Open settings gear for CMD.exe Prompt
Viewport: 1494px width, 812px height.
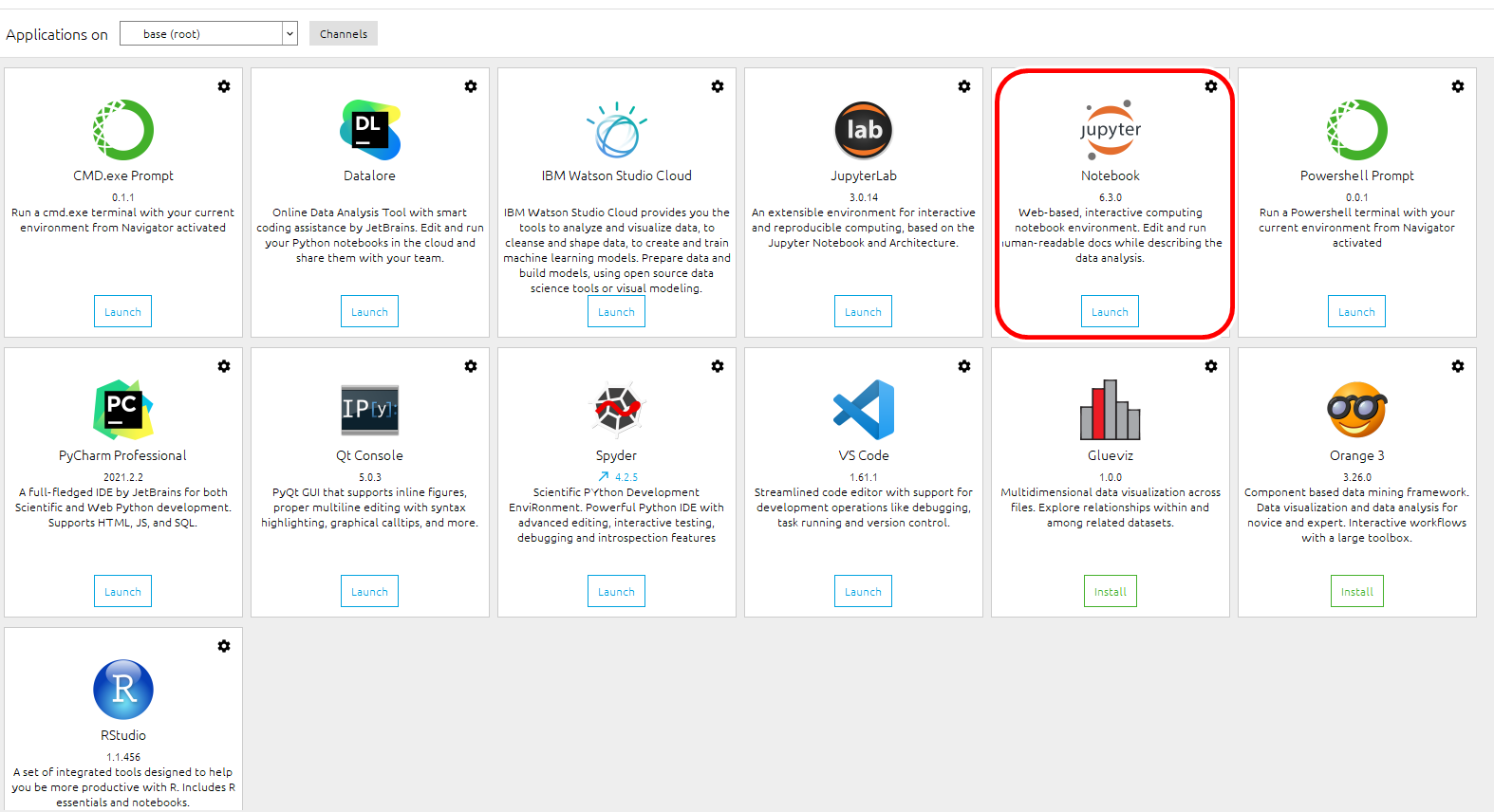tap(224, 86)
